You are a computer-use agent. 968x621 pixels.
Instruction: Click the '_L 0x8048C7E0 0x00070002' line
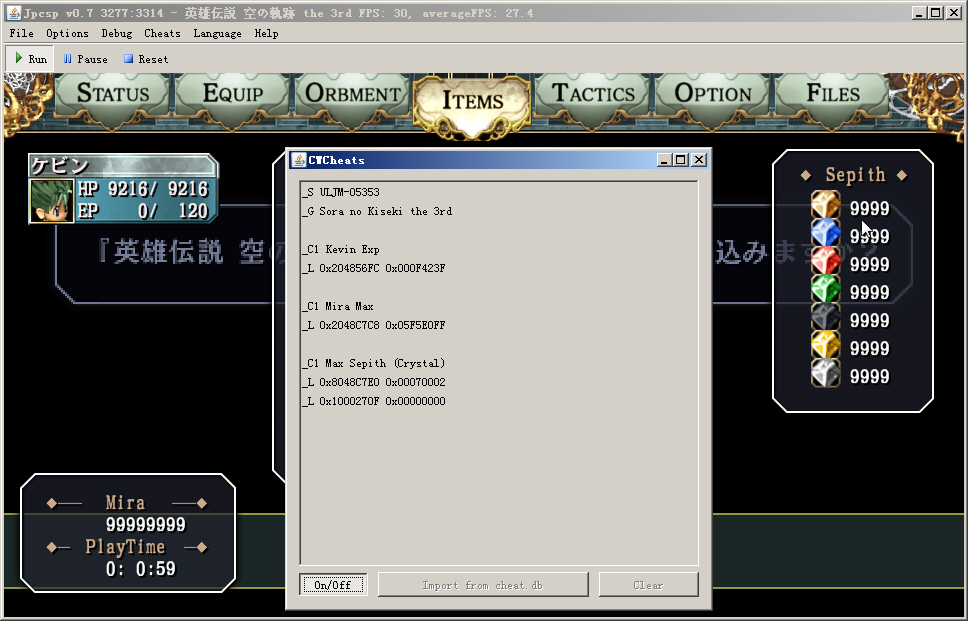pyautogui.click(x=373, y=382)
